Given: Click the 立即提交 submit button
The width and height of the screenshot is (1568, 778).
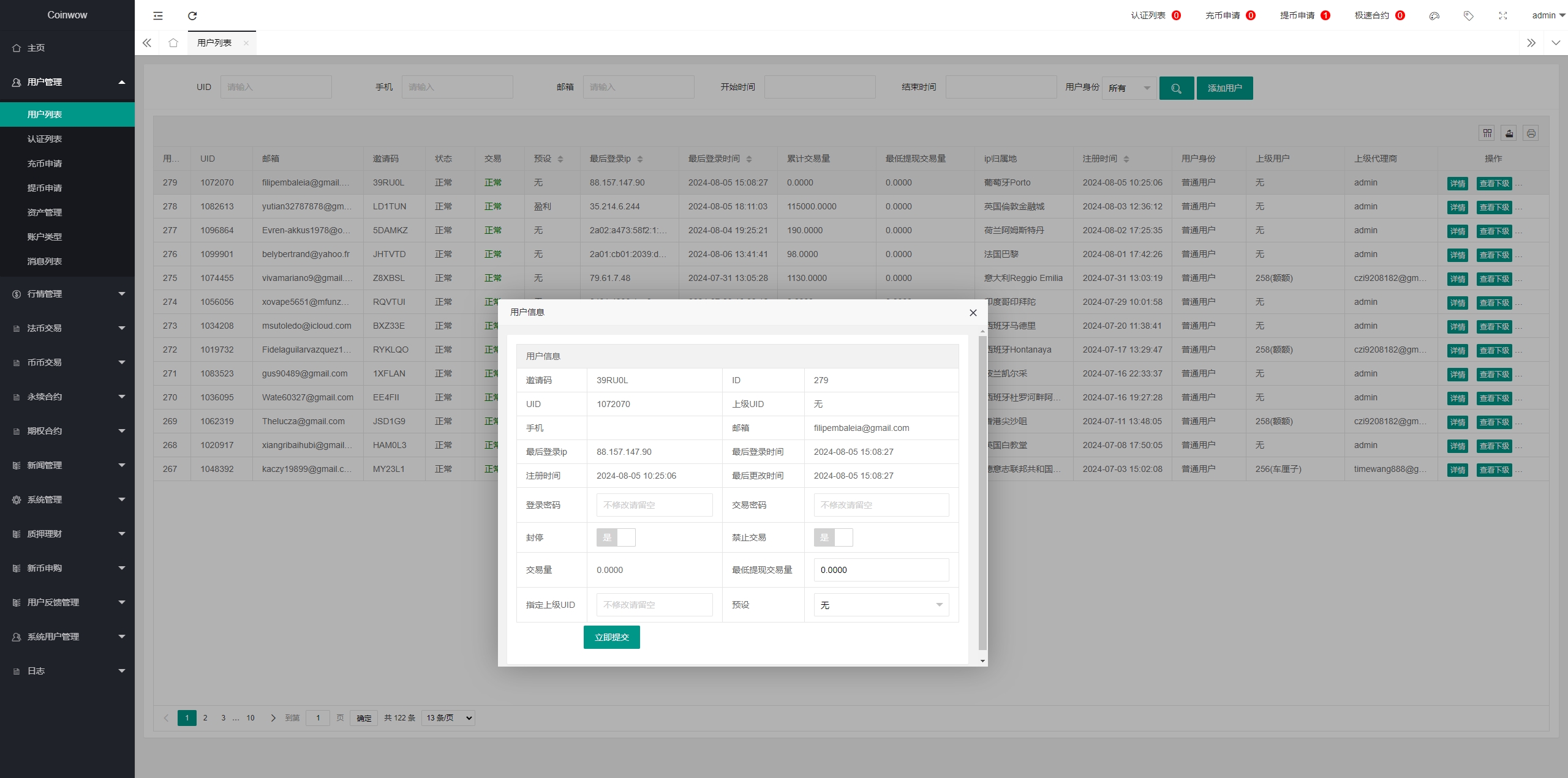Looking at the screenshot, I should (x=611, y=637).
